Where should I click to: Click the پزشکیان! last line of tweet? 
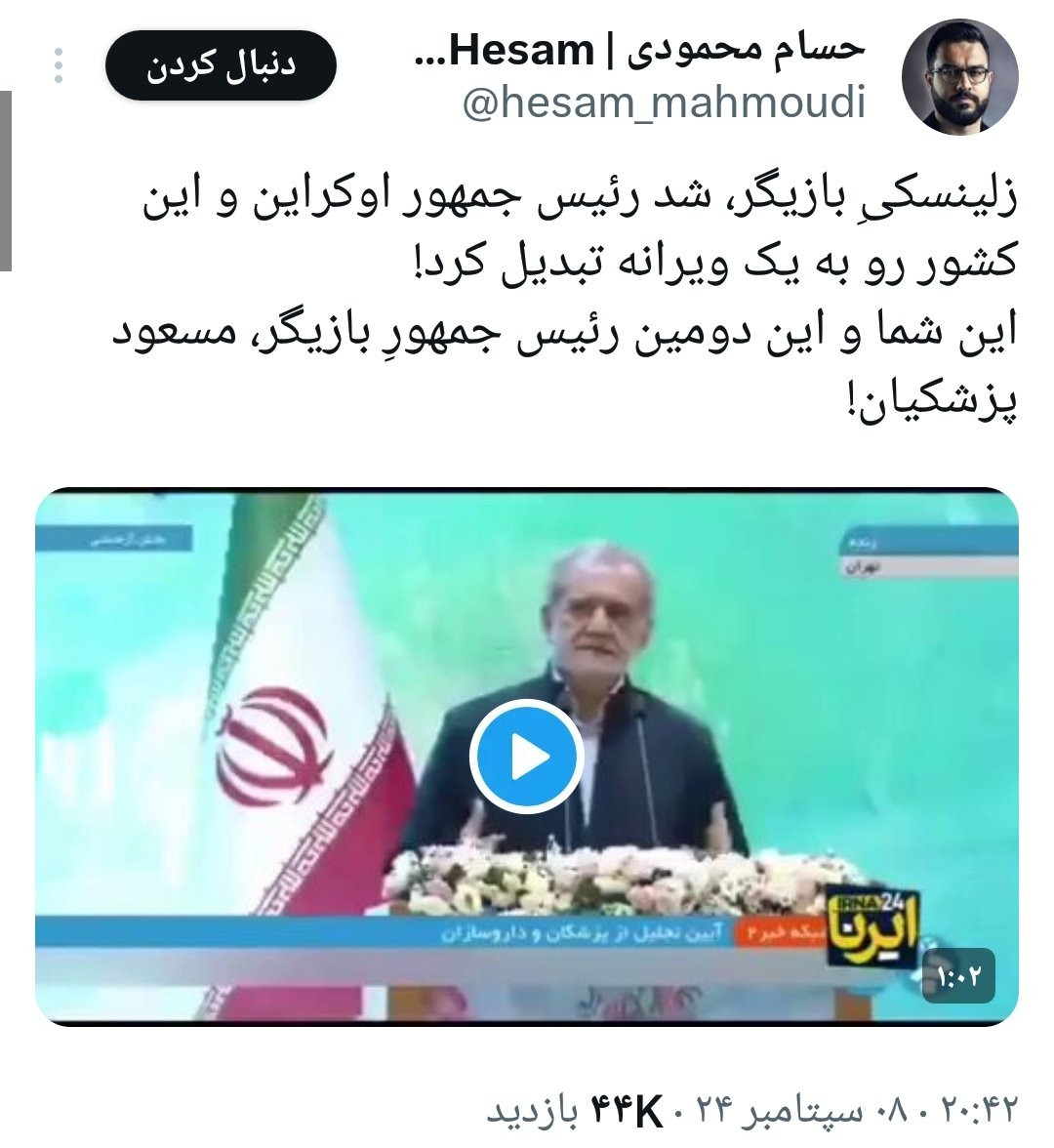[x=932, y=402]
